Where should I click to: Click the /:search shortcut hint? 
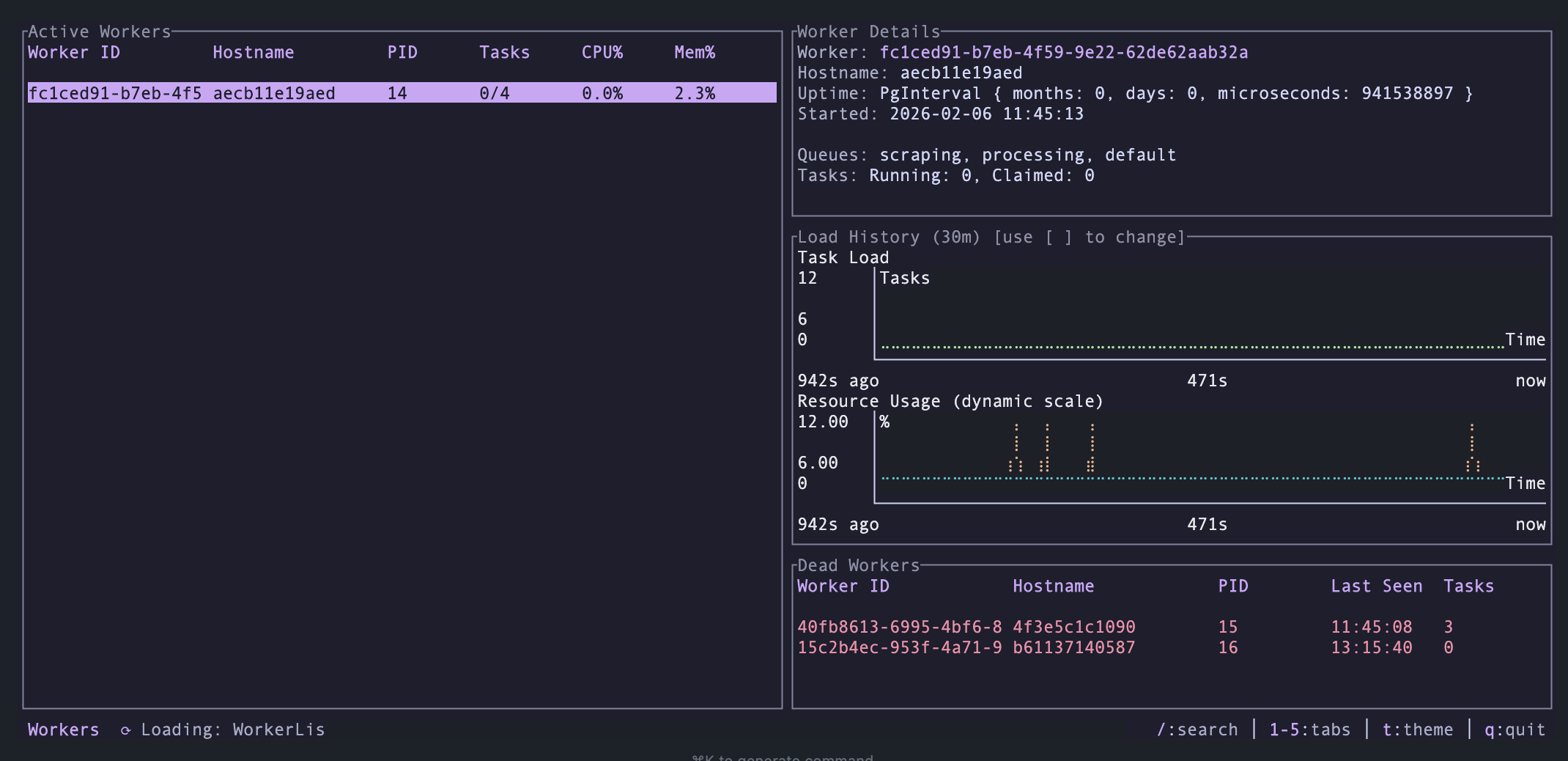coord(1197,730)
